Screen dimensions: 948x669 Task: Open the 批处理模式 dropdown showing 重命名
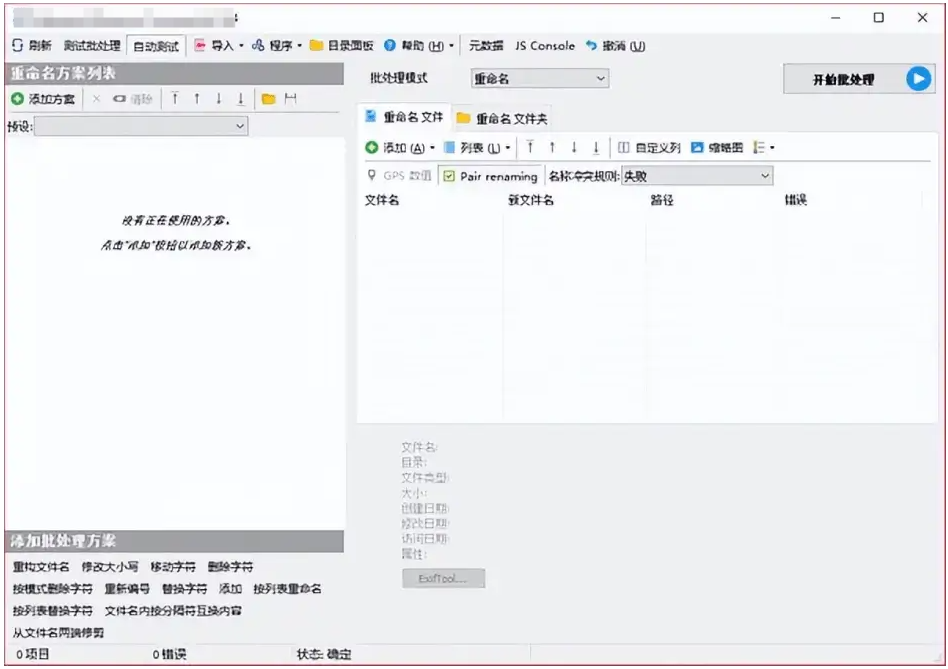539,79
